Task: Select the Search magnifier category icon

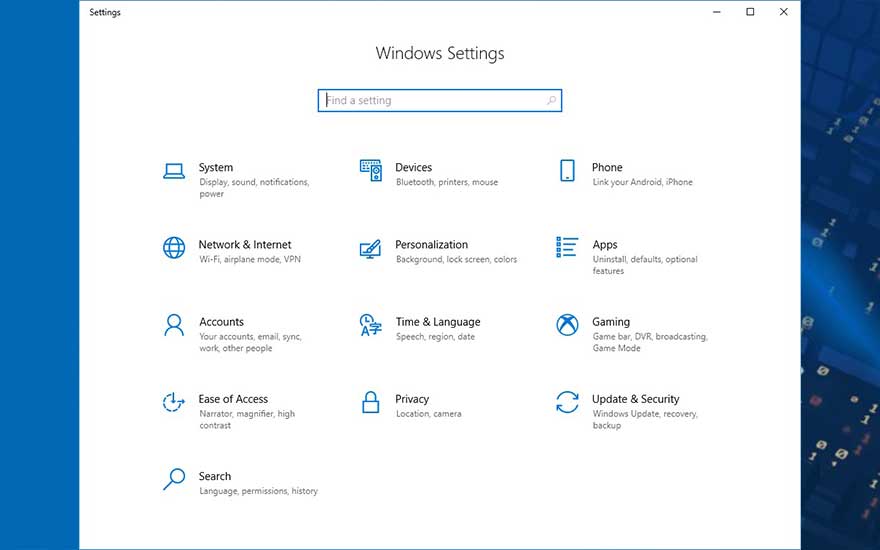Action: click(x=174, y=479)
